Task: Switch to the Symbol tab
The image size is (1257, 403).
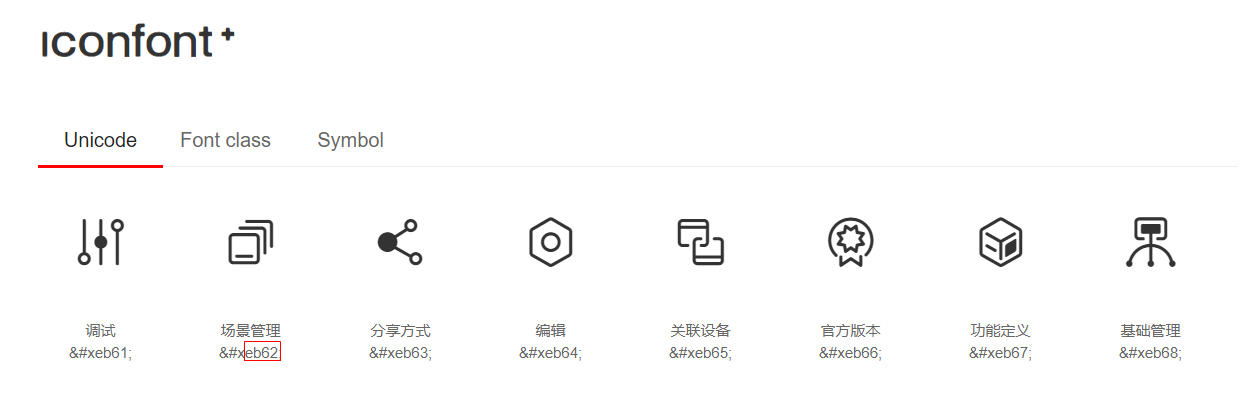Action: 350,140
